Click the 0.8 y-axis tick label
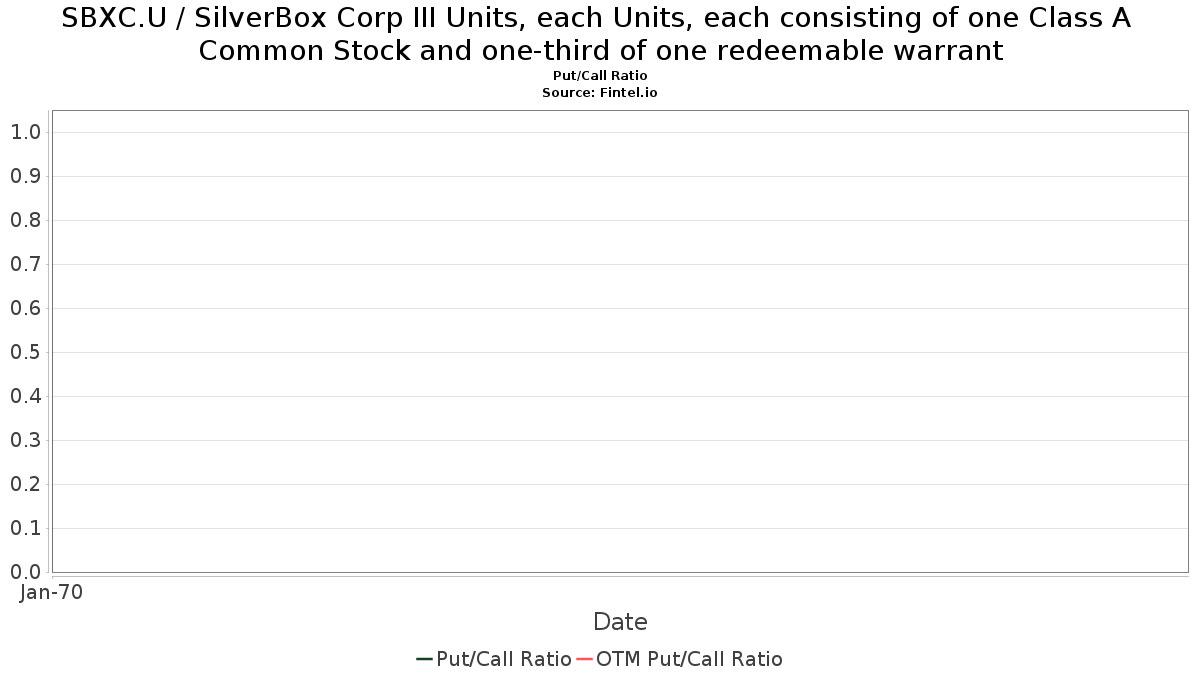The height and width of the screenshot is (675, 1200). 24,220
